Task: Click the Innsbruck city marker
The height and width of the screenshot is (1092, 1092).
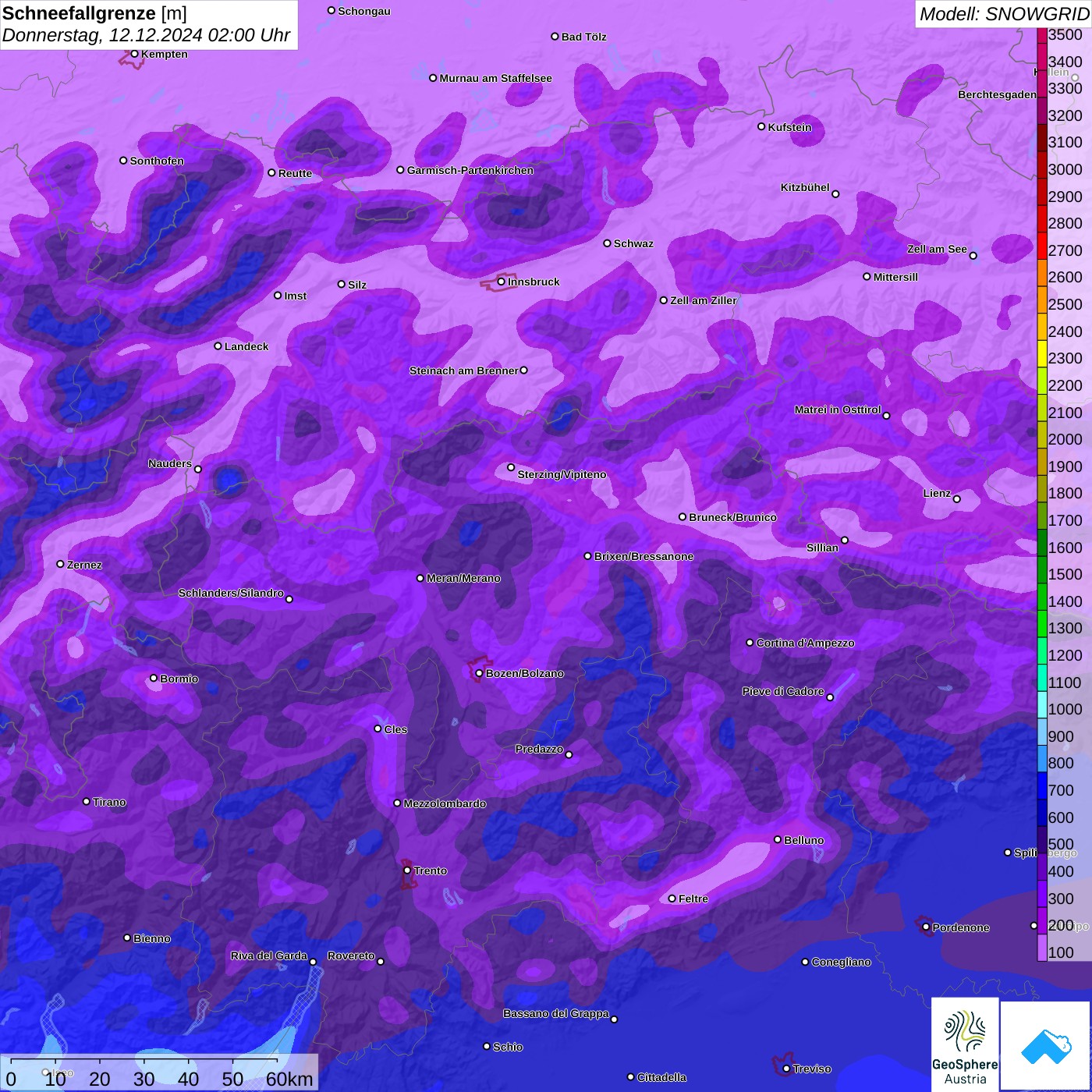Action: tap(502, 282)
